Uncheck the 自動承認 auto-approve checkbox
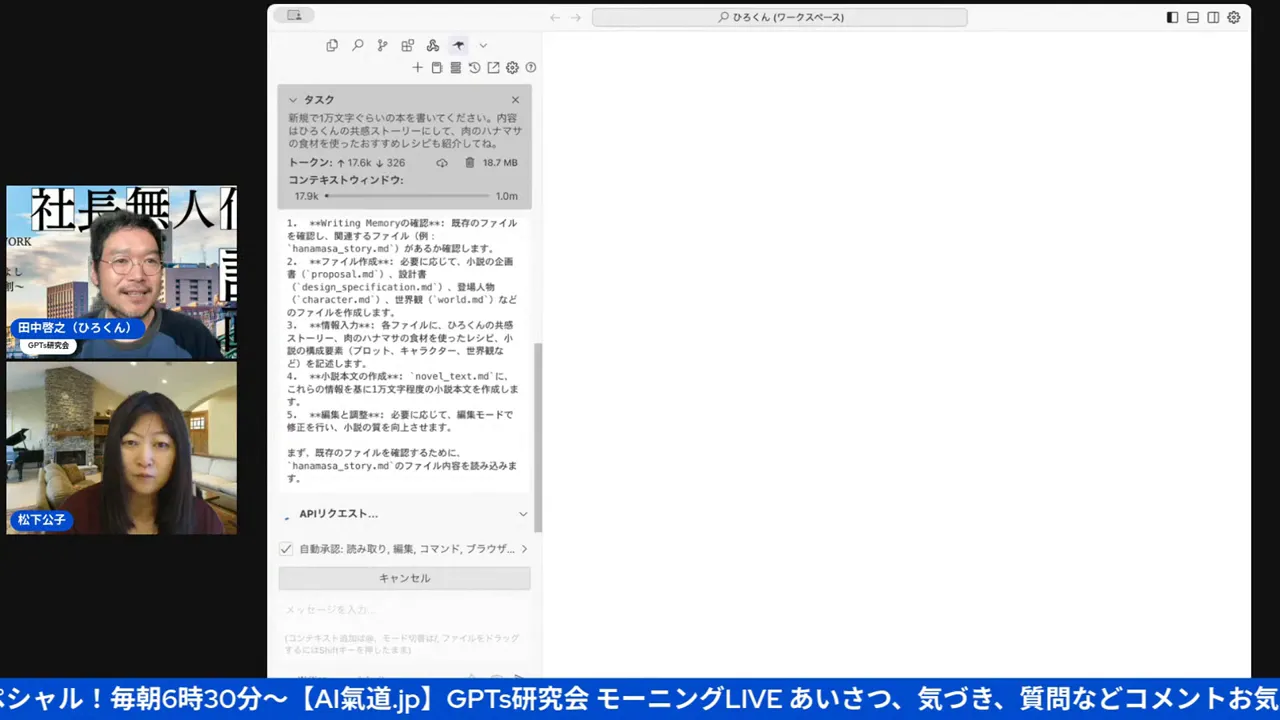The image size is (1280, 720). (286, 548)
